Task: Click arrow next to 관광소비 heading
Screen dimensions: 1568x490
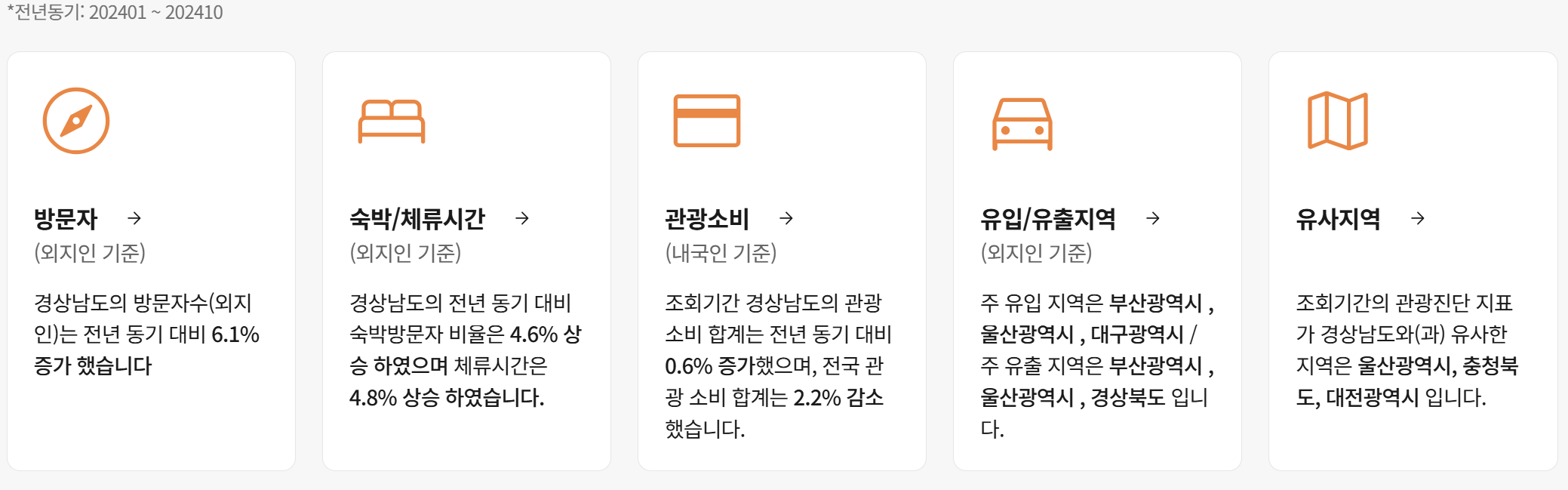Action: pyautogui.click(x=786, y=219)
